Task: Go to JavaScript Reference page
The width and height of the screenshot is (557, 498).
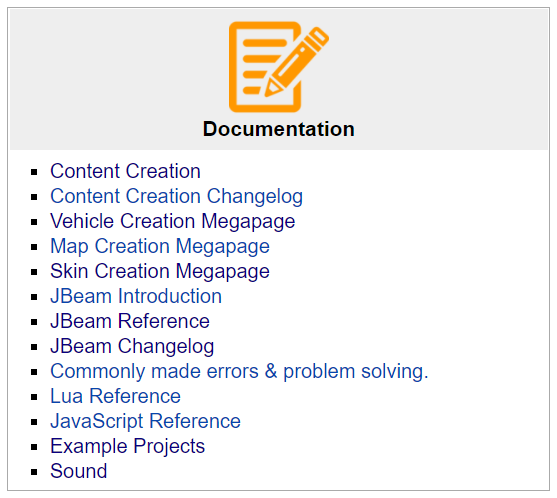Action: pyautogui.click(x=145, y=421)
